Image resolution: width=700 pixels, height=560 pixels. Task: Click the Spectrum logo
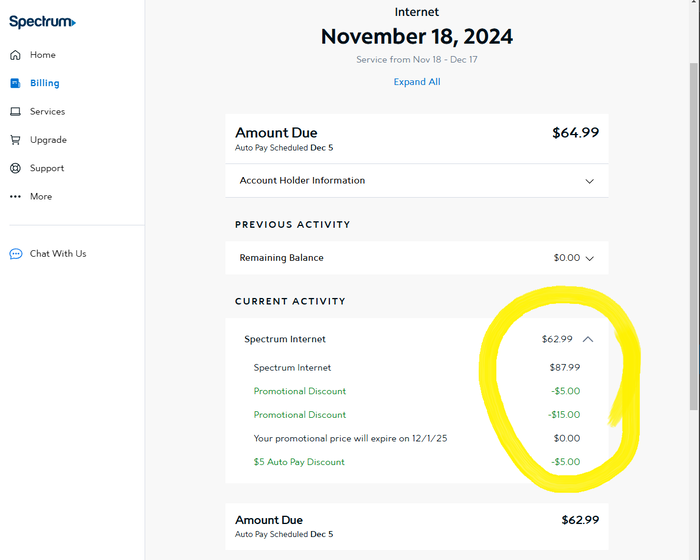coord(42,21)
